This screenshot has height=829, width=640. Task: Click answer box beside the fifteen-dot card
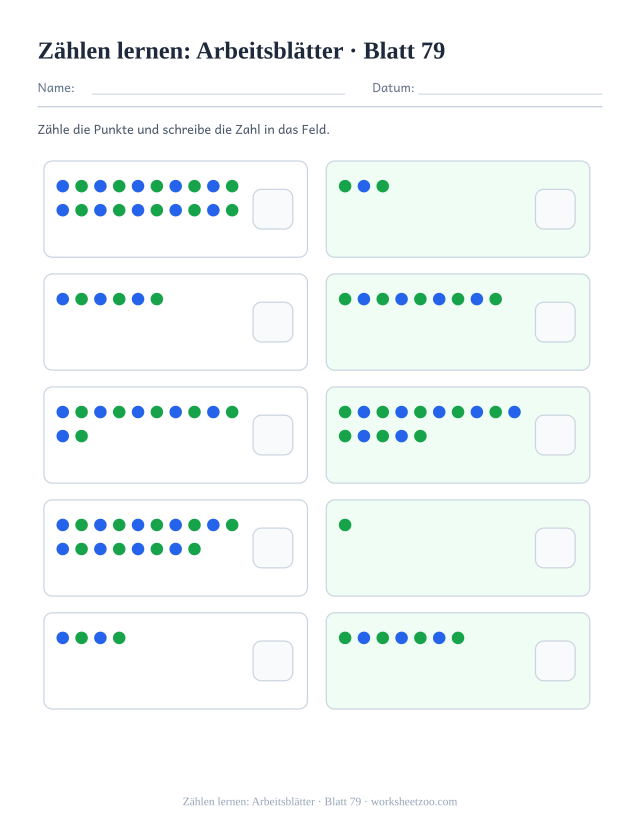(555, 435)
